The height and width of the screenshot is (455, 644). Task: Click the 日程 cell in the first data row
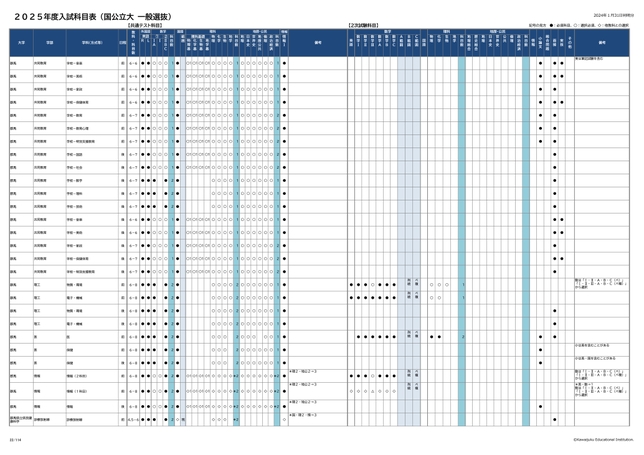122,61
